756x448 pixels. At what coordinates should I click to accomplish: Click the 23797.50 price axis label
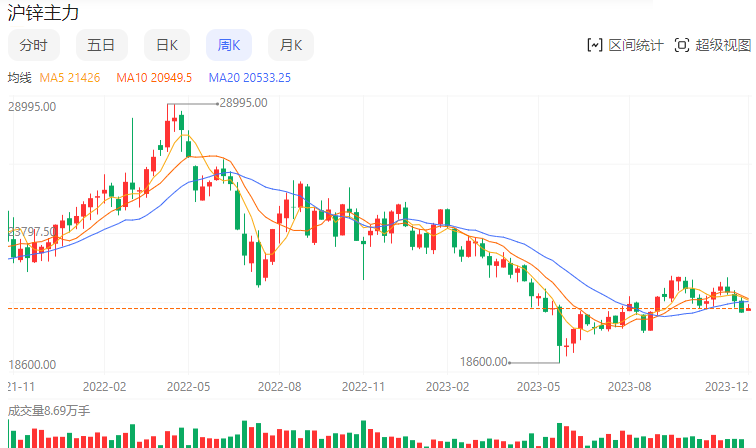coord(32,232)
